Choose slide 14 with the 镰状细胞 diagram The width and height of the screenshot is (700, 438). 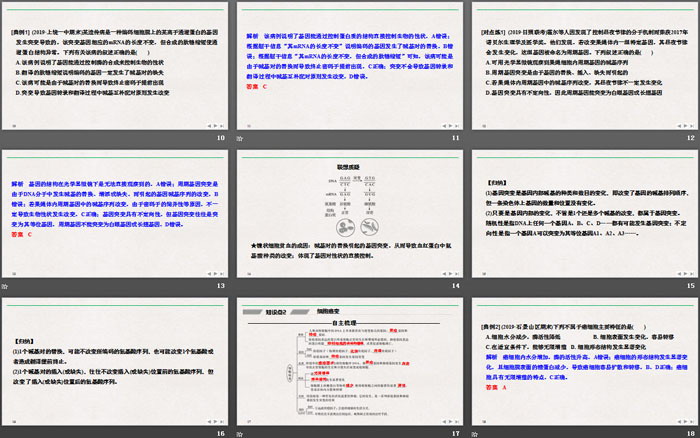click(350, 212)
